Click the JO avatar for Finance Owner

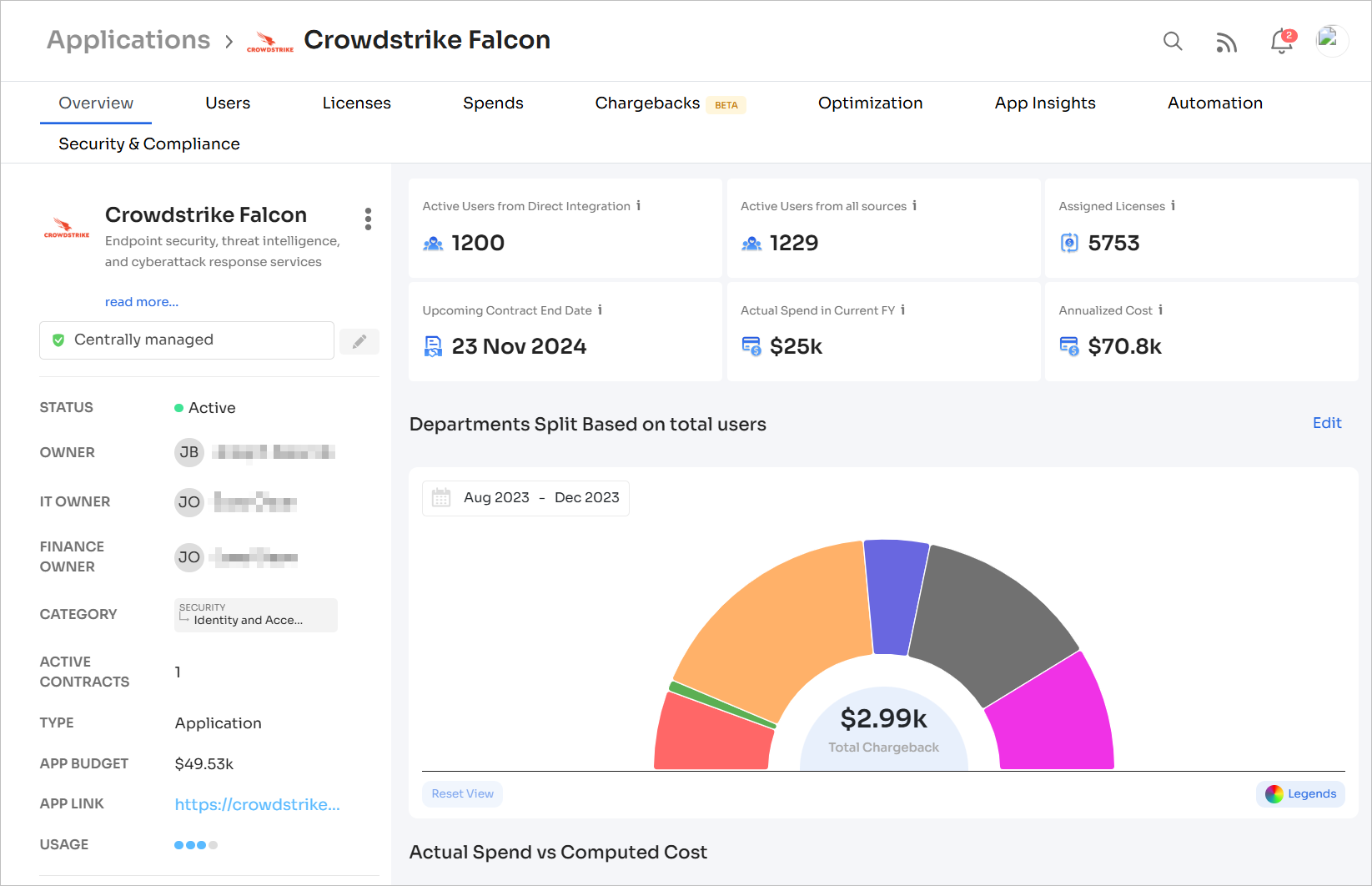pyautogui.click(x=189, y=557)
